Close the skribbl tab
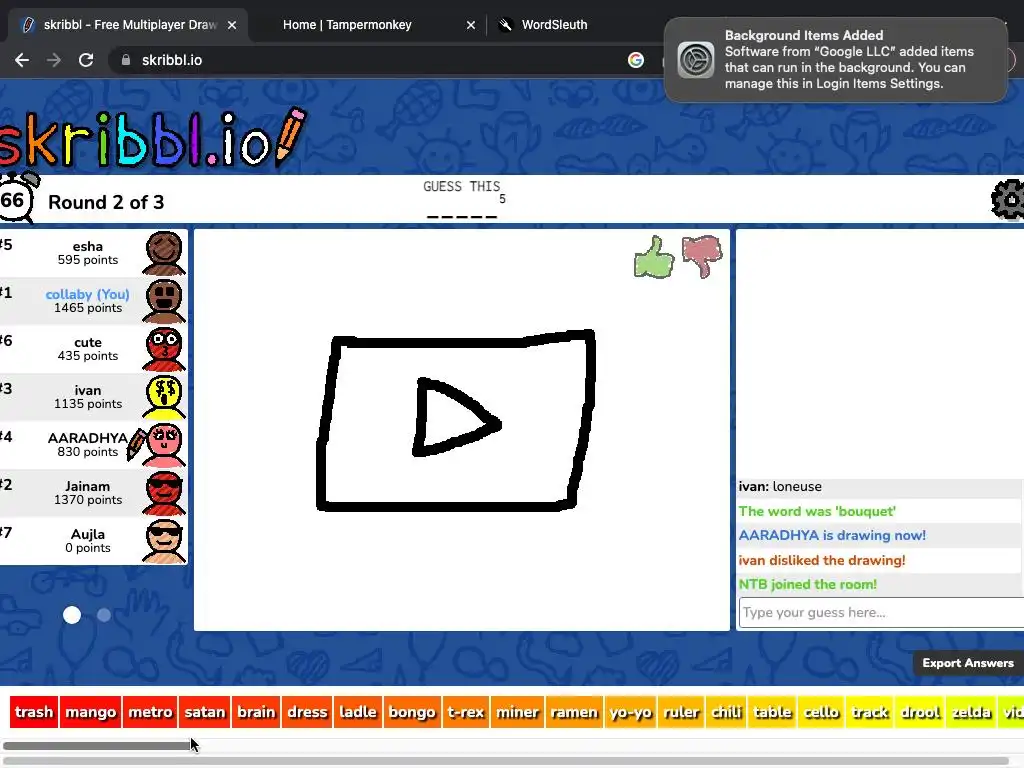Viewport: 1024px width, 768px height. pos(232,25)
